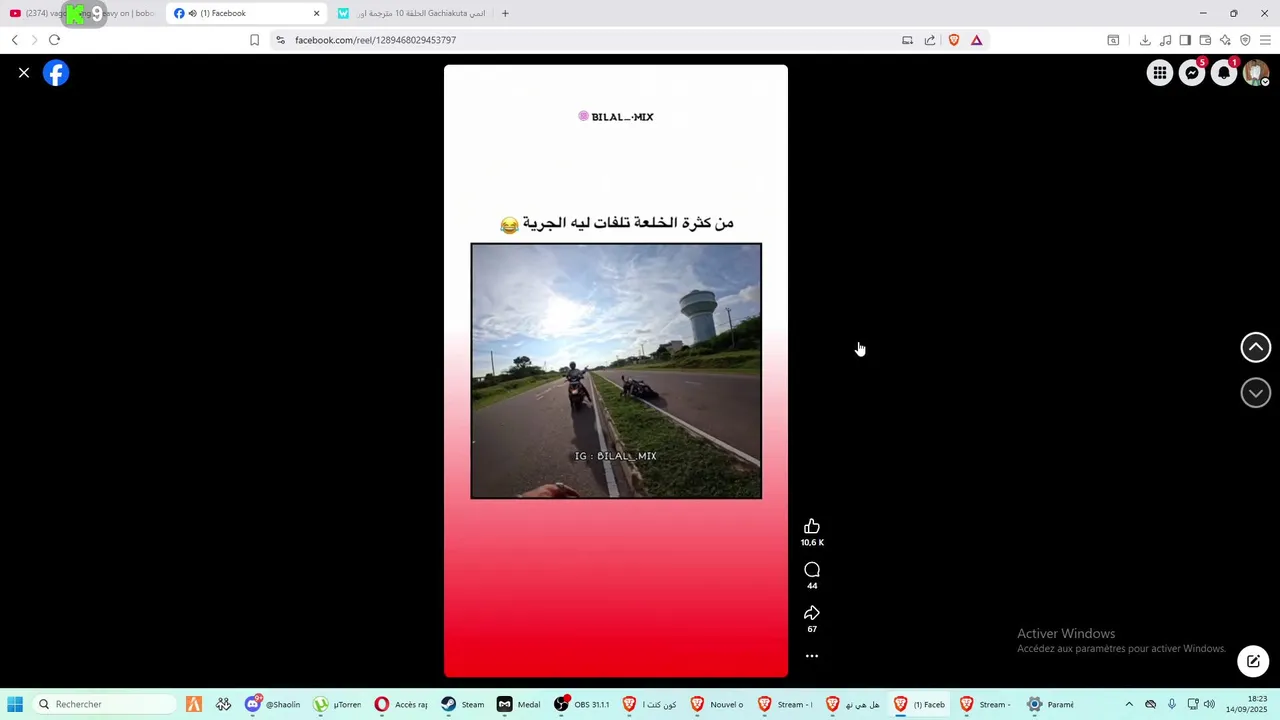
Task: View site information icon in address bar
Action: coord(280,40)
